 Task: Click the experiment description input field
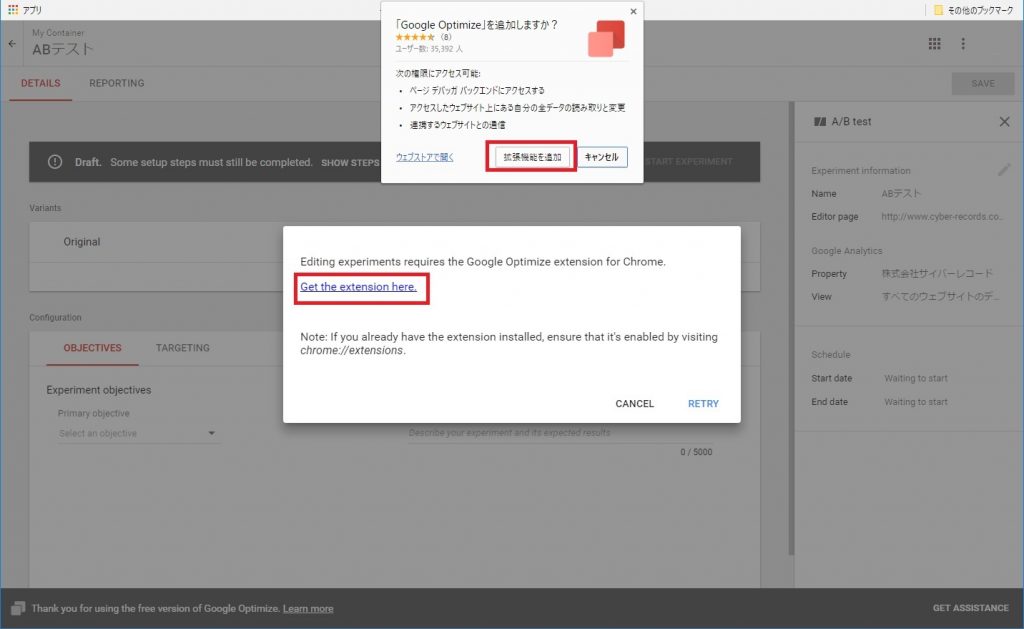coord(560,433)
